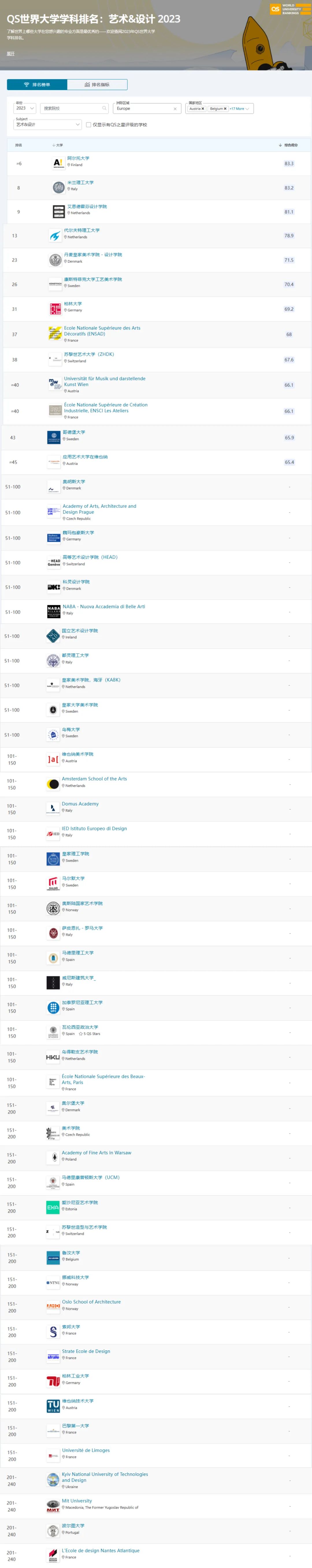This screenshot has width=312, height=1568.
Task: Click the NABA Milano logo thumbnail
Action: [x=54, y=611]
